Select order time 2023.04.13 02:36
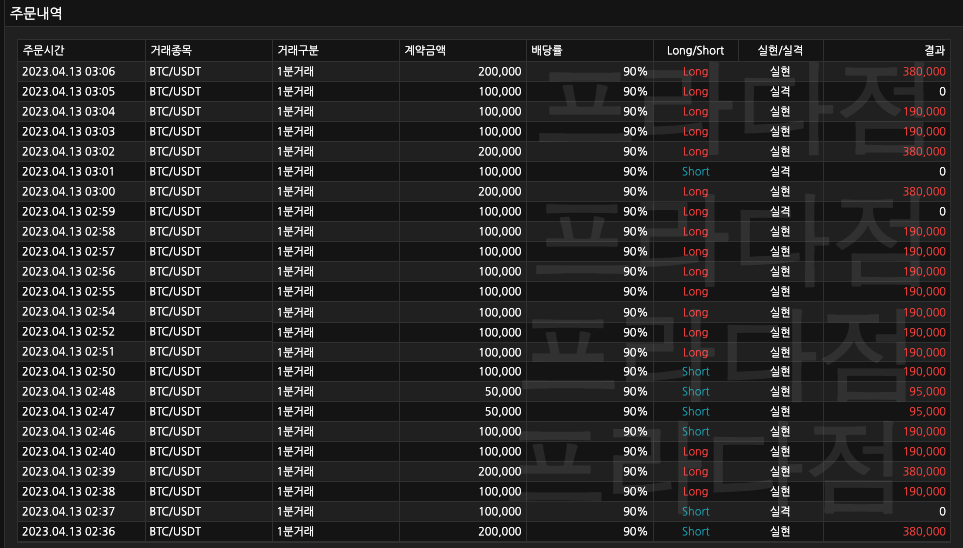The image size is (963, 548). 69,531
